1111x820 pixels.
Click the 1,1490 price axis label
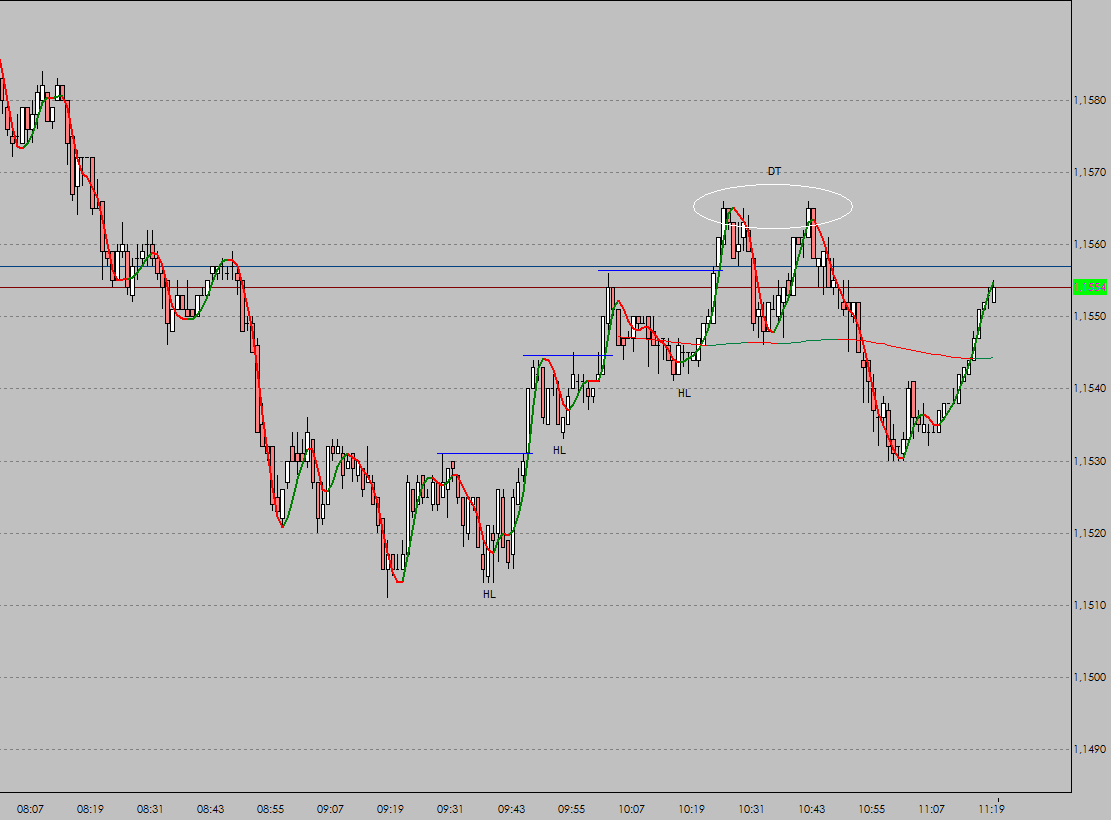[1090, 749]
